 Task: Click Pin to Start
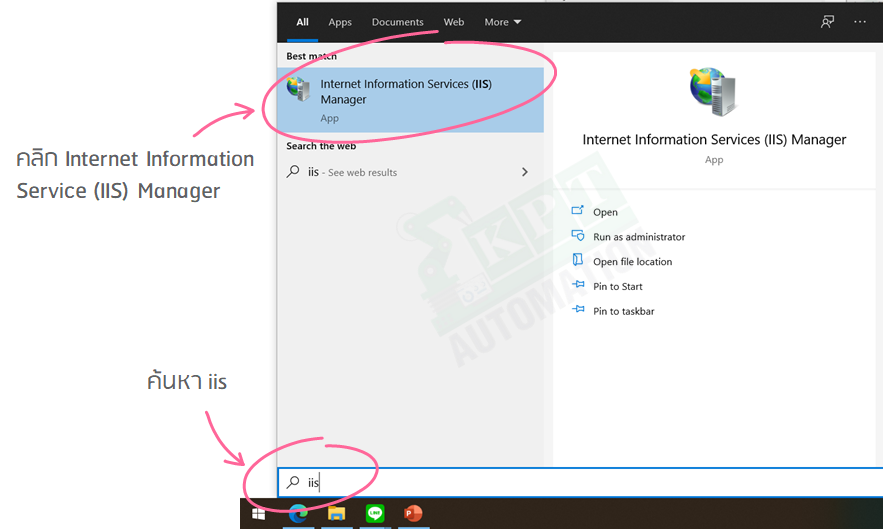[617, 287]
